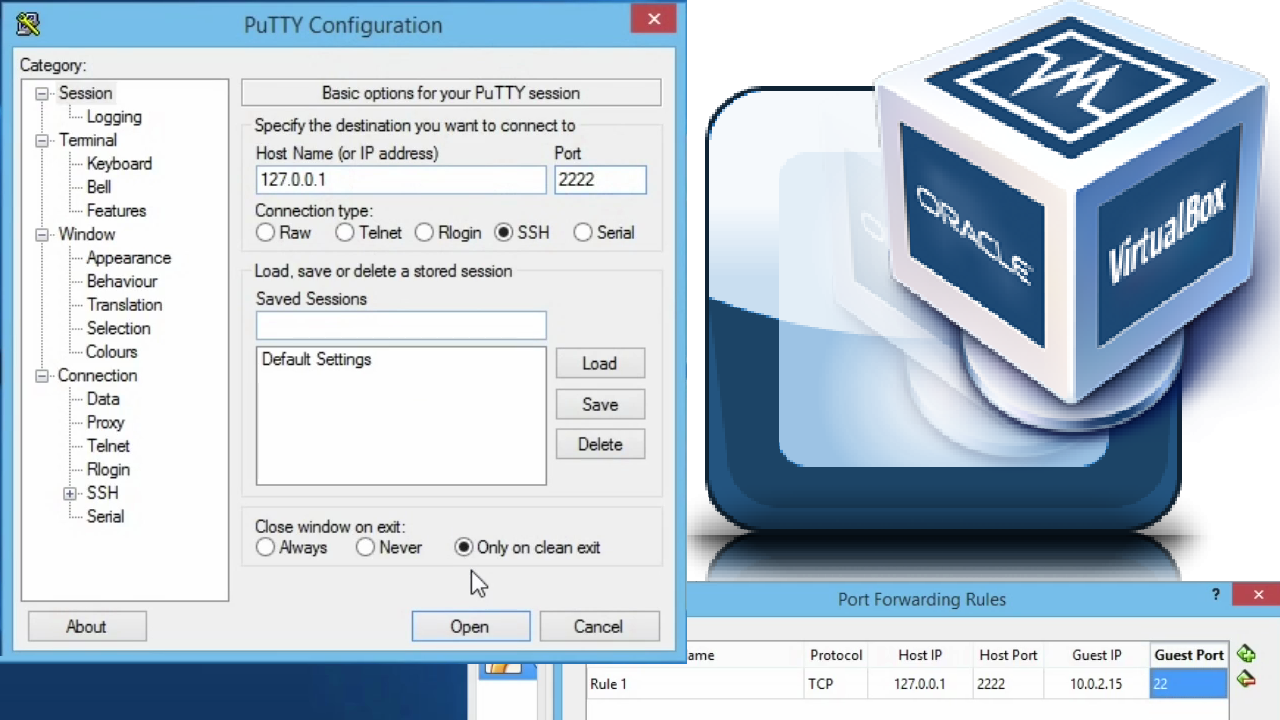Viewport: 1280px width, 720px height.
Task: Click the Host Port column header
Action: pos(1008,655)
